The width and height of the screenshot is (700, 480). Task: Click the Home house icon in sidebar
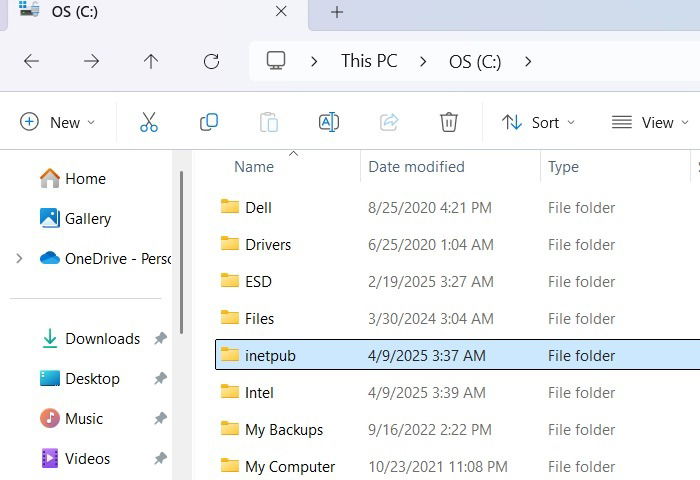50,178
